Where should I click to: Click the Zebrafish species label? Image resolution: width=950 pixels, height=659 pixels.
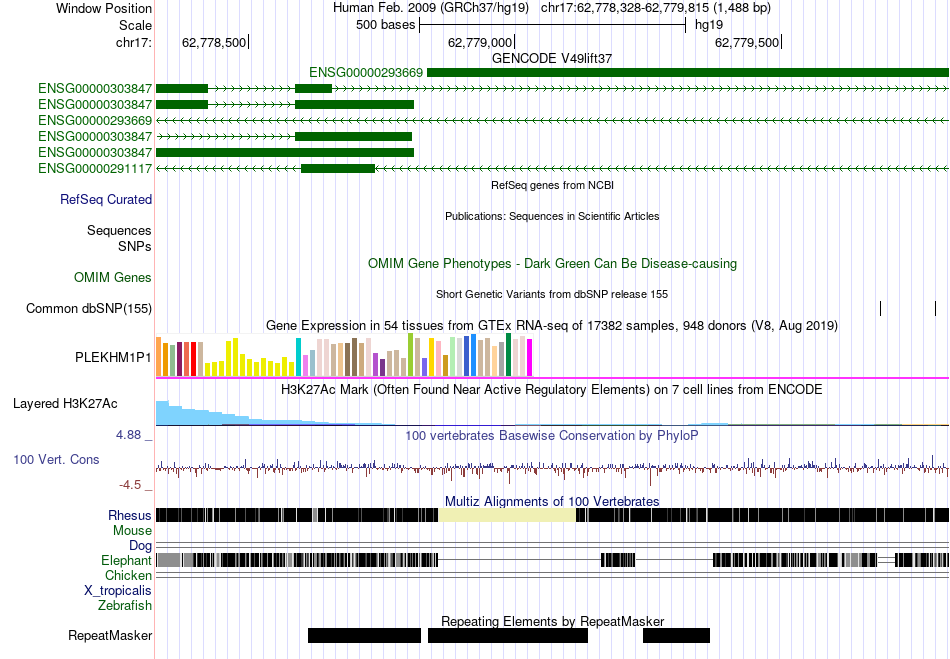(x=125, y=605)
